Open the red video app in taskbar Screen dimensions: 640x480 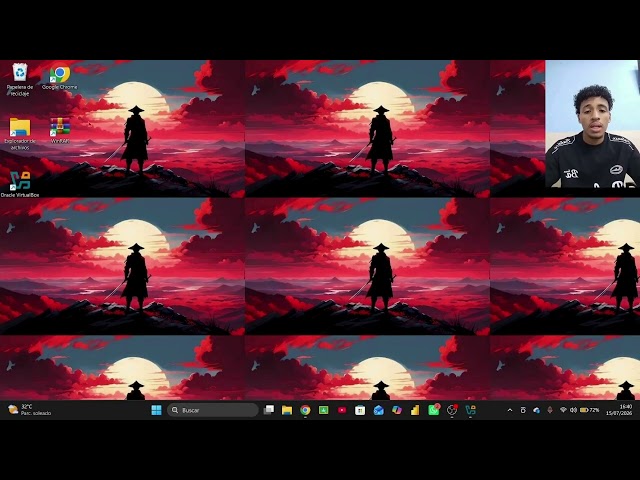[x=342, y=410]
